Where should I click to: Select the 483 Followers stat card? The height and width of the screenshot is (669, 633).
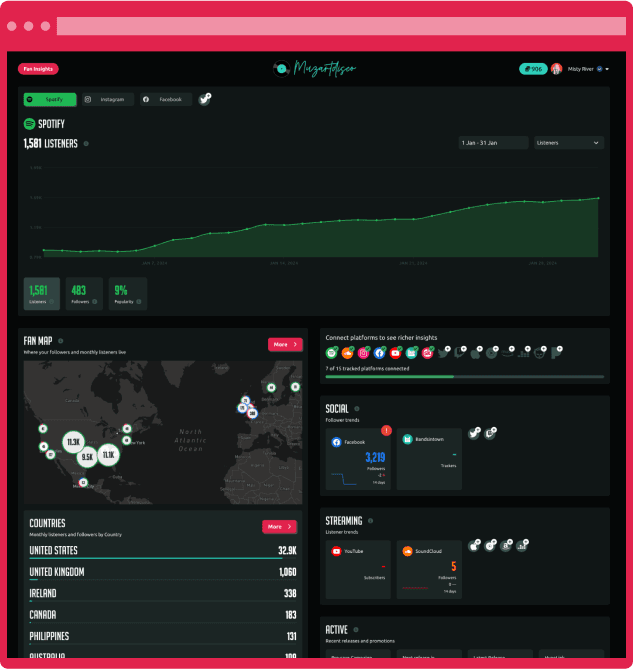coord(84,294)
